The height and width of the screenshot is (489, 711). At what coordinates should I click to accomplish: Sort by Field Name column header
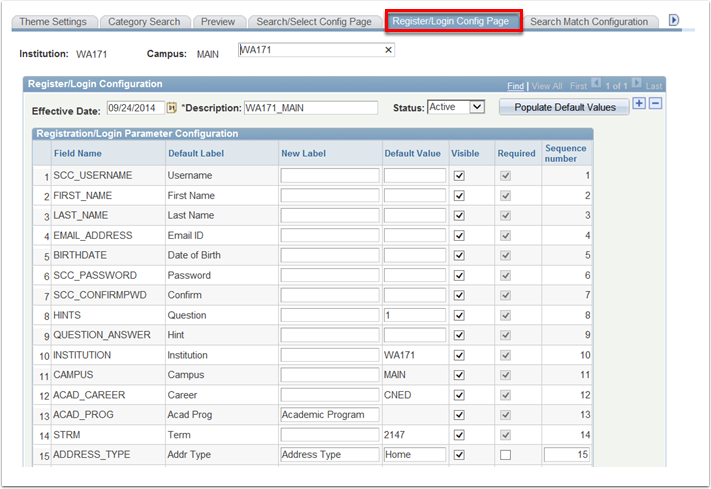tap(78, 153)
